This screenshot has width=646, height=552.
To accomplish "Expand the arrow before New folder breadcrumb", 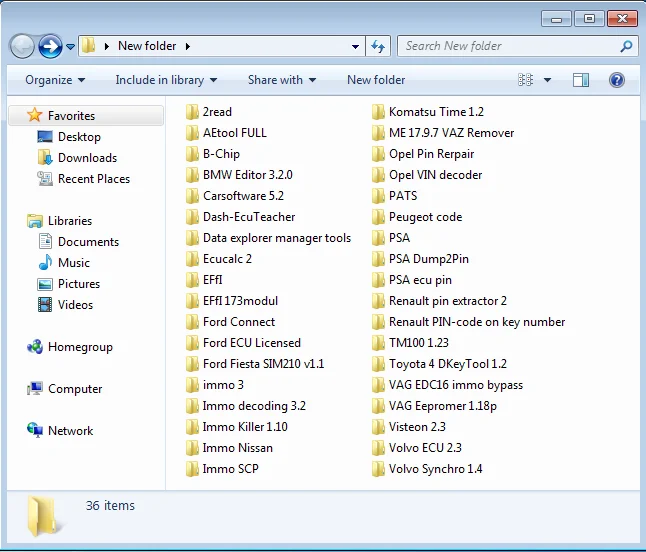I will pyautogui.click(x=107, y=46).
